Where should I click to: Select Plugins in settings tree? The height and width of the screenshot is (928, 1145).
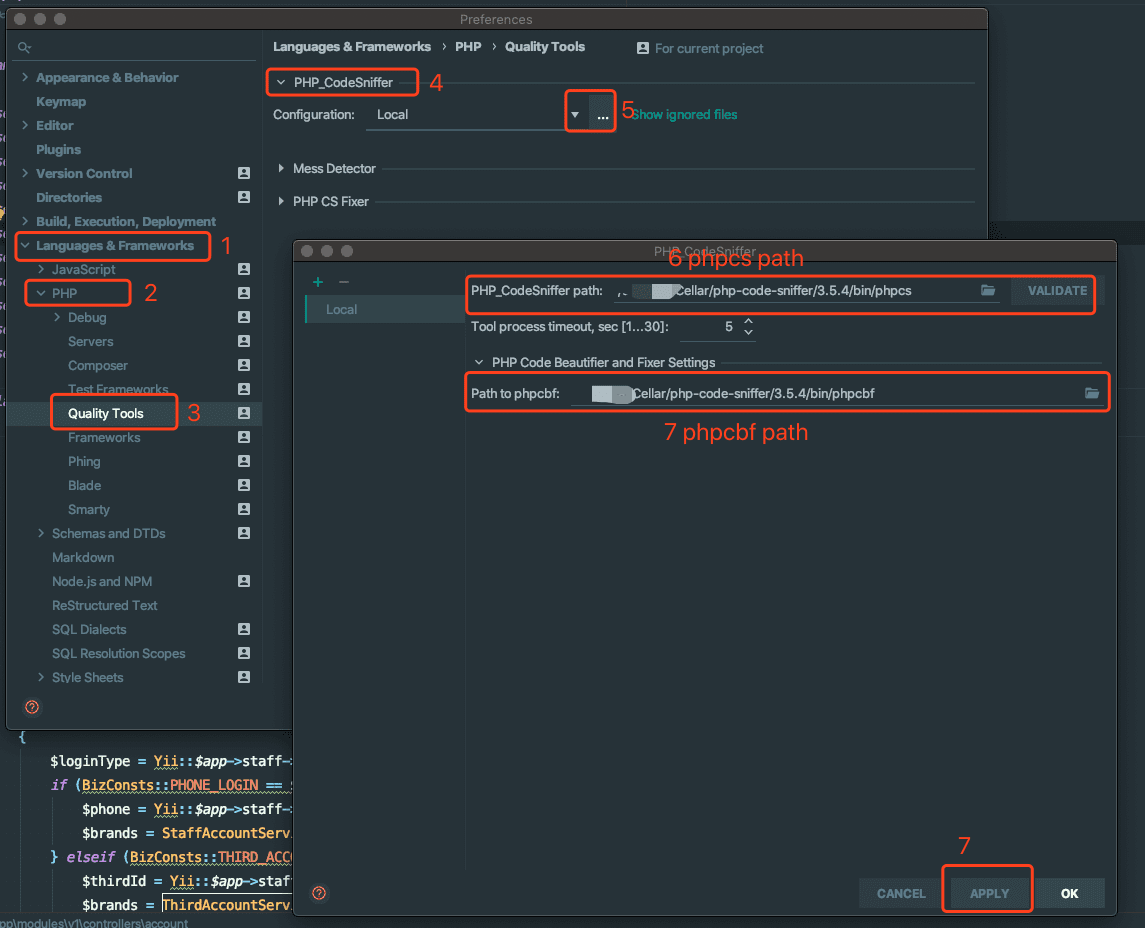[x=58, y=150]
